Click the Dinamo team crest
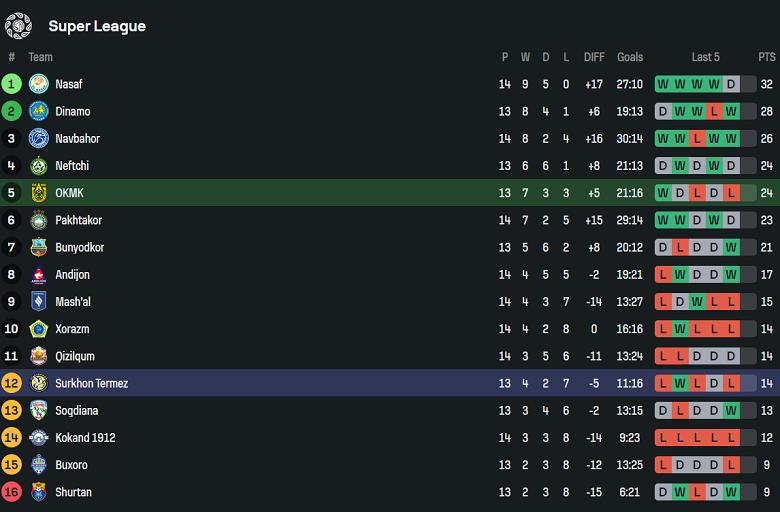 [39, 111]
